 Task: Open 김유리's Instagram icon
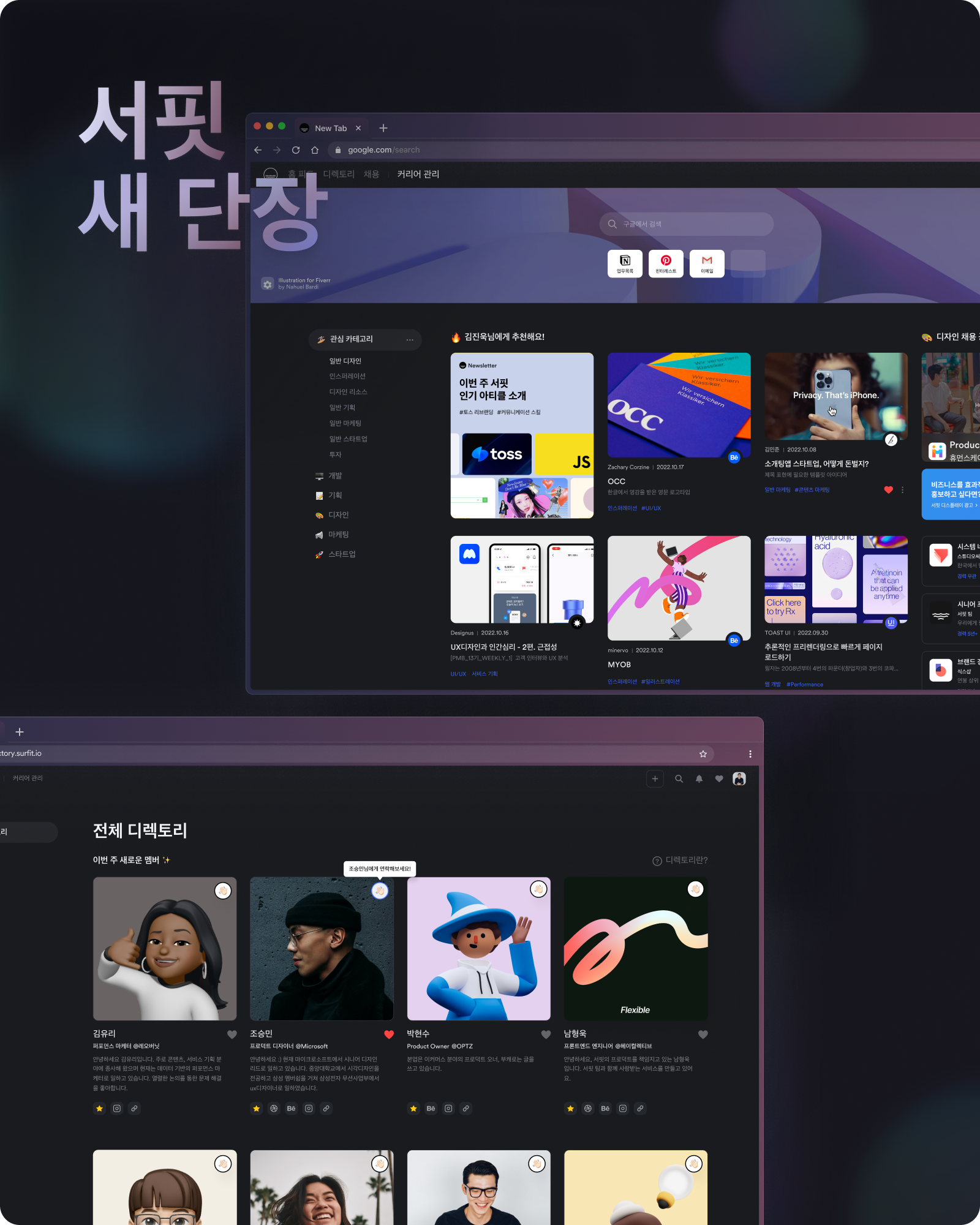tap(117, 1108)
